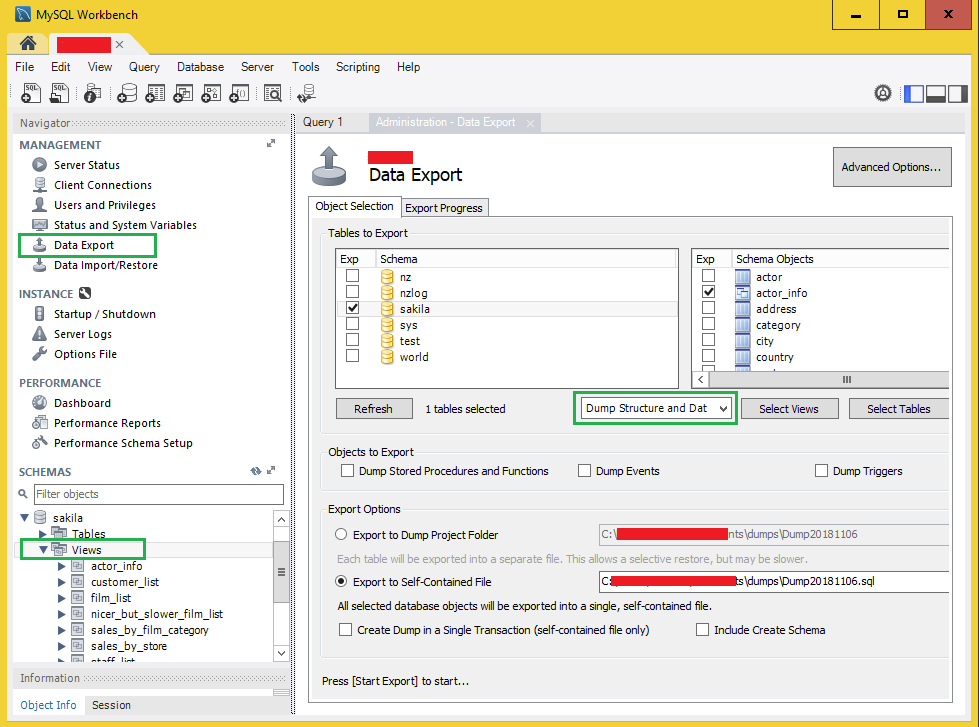This screenshot has width=979, height=727.
Task: Check Create Dump in a Single Transaction
Action: click(x=345, y=630)
